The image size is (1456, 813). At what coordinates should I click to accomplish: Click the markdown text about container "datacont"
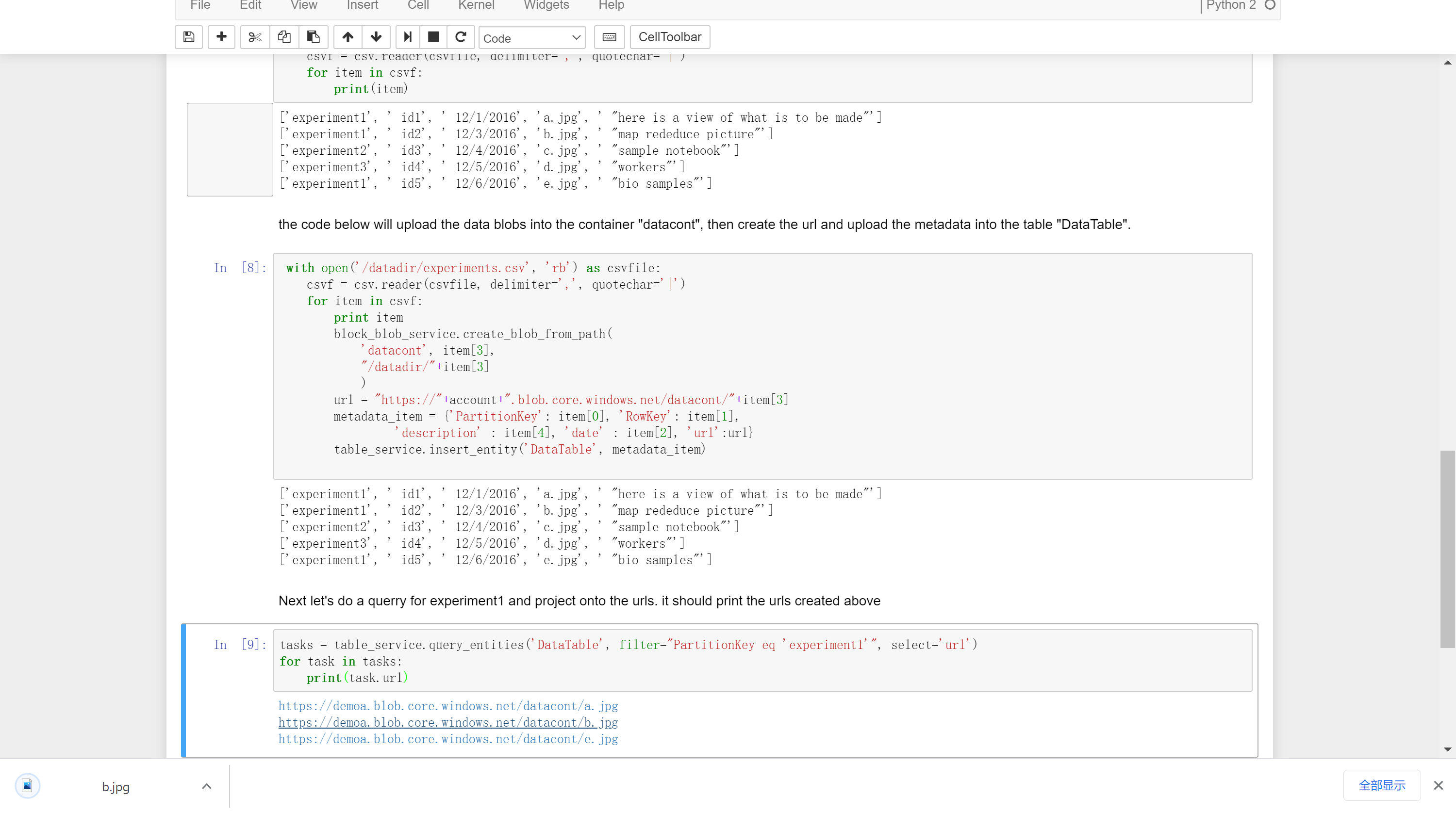pos(704,224)
